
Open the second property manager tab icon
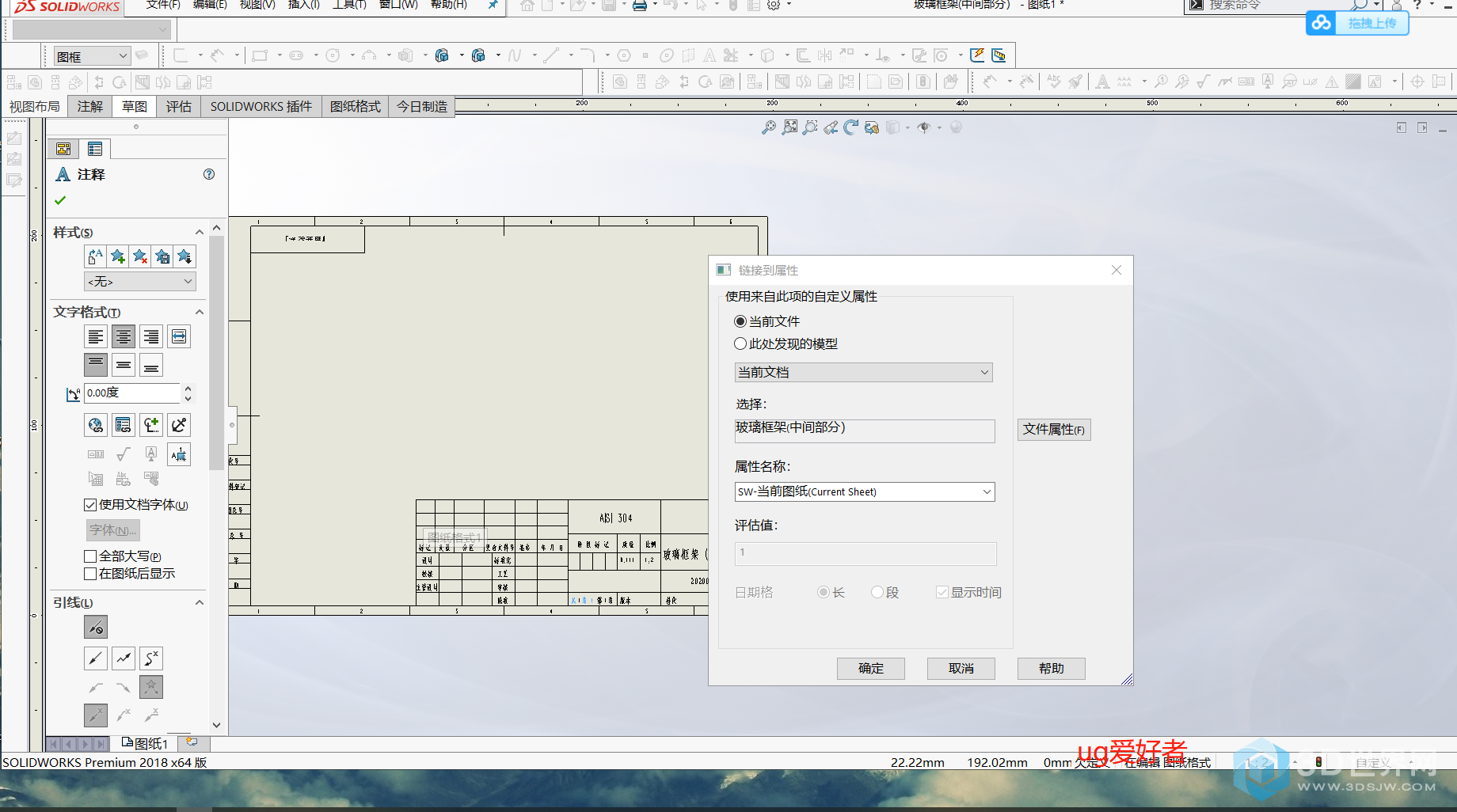tap(95, 149)
